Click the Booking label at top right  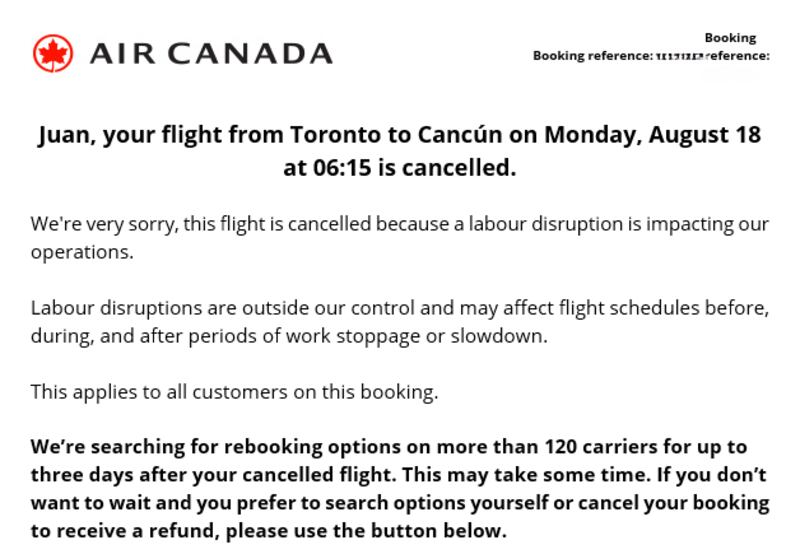pyautogui.click(x=730, y=38)
